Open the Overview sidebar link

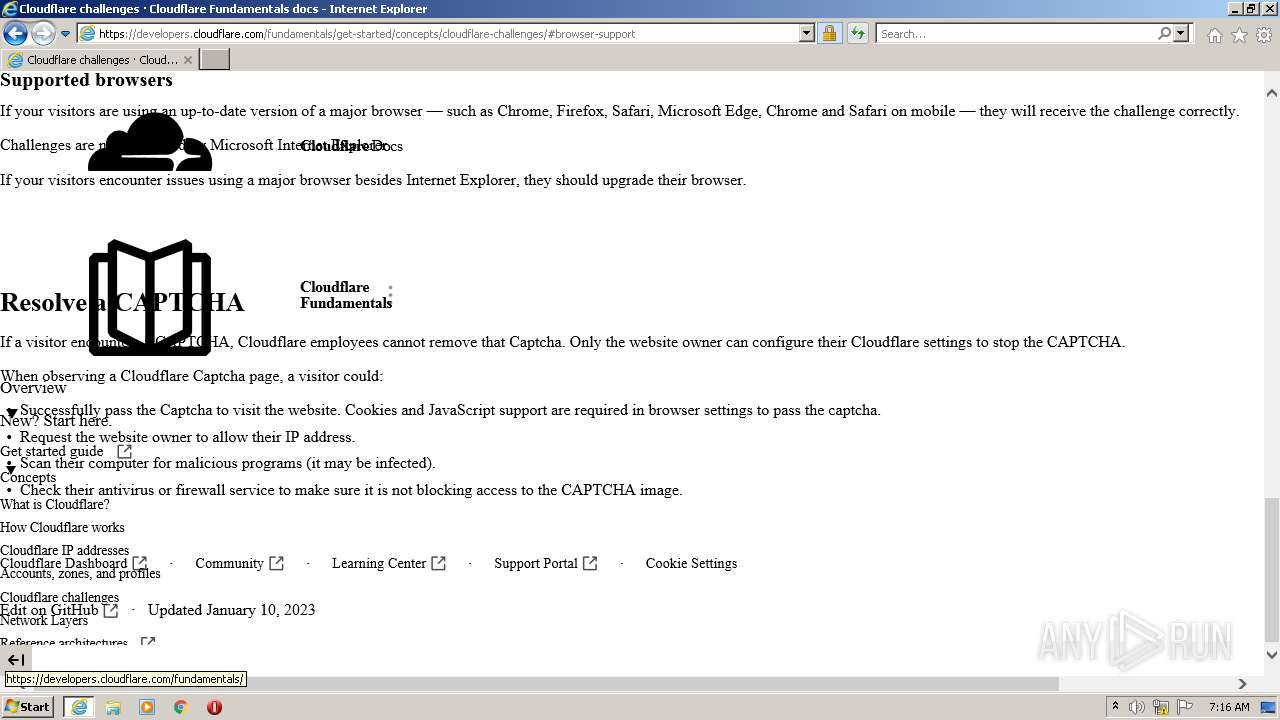click(x=33, y=388)
